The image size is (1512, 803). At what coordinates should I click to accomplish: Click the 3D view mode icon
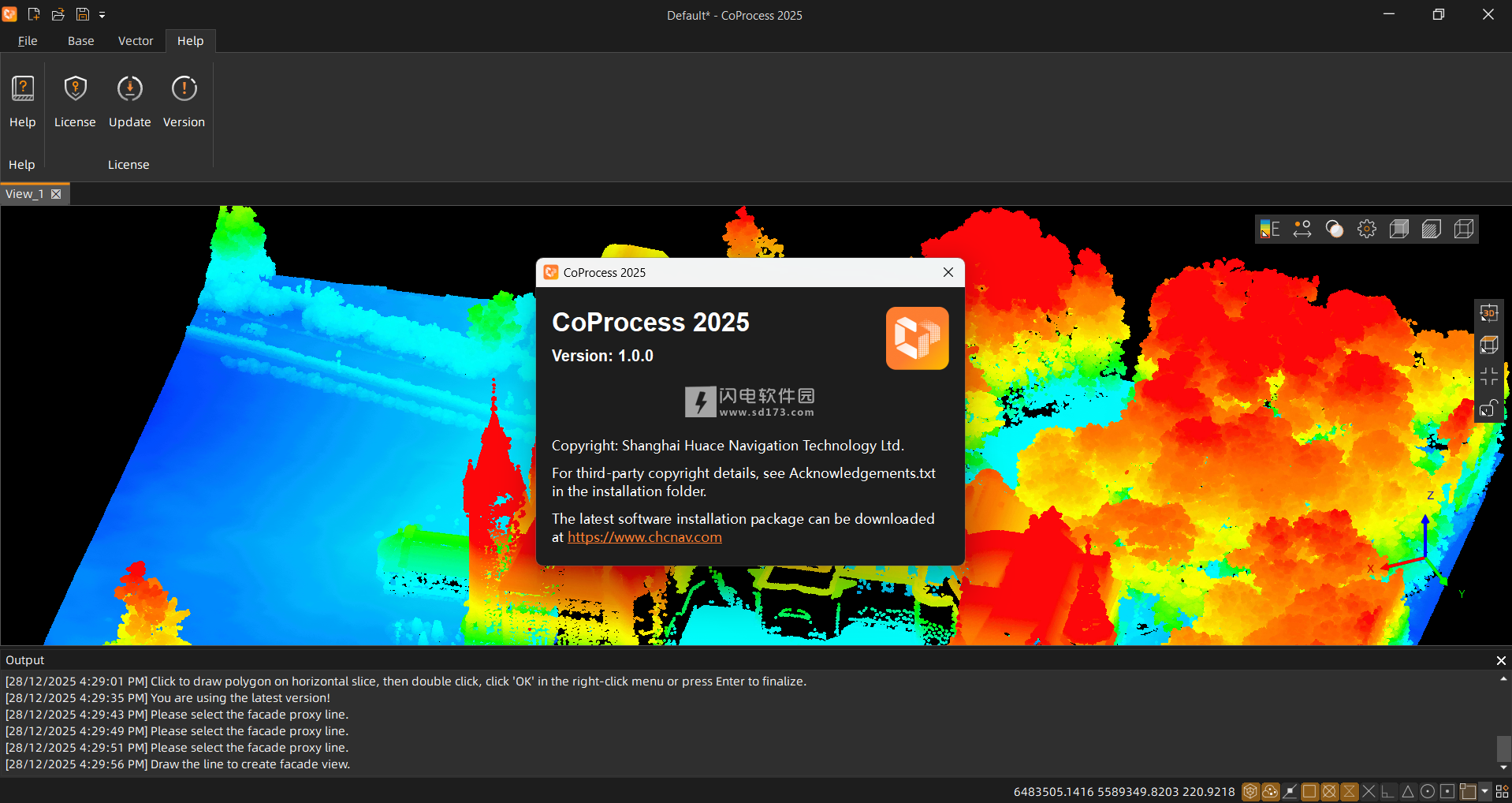coord(1488,313)
